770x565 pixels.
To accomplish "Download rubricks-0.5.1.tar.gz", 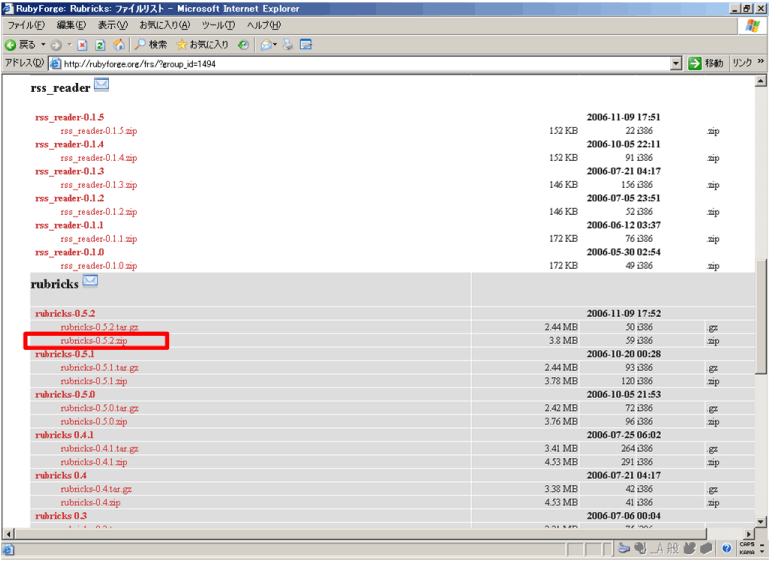I will [99, 368].
